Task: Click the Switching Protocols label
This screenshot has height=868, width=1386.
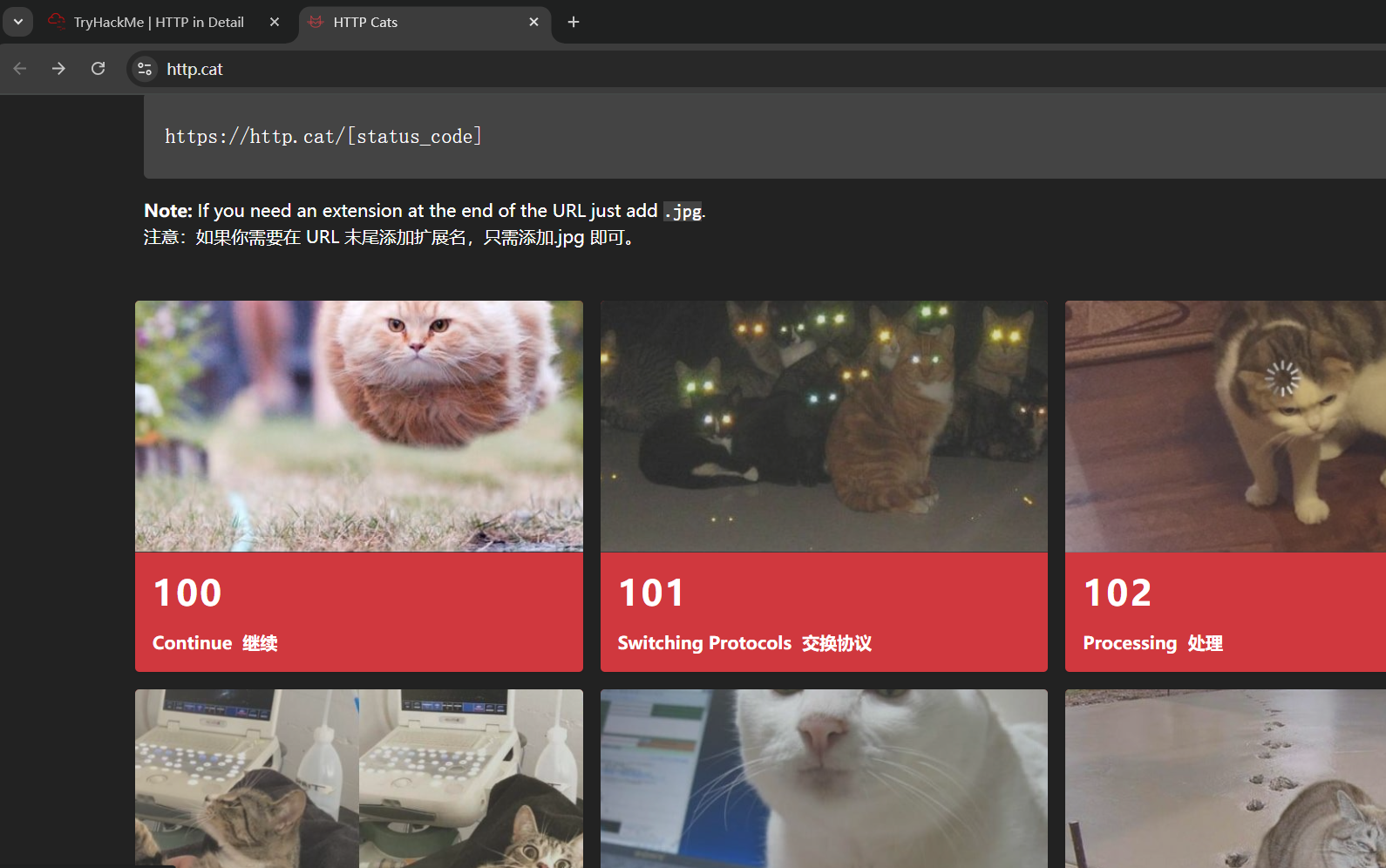Action: tap(704, 643)
